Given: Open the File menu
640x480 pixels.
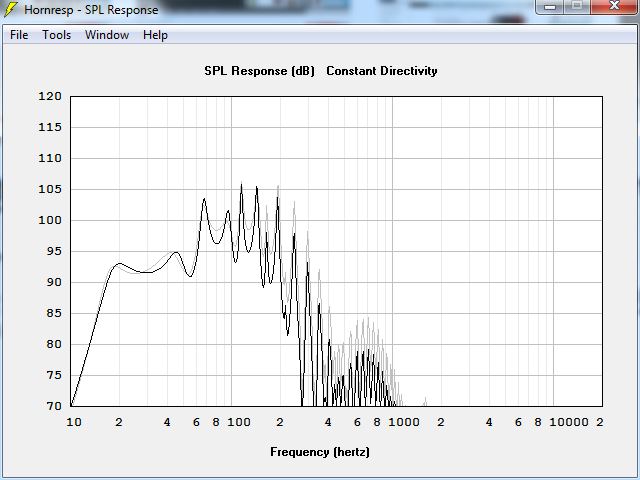Looking at the screenshot, I should pyautogui.click(x=19, y=35).
